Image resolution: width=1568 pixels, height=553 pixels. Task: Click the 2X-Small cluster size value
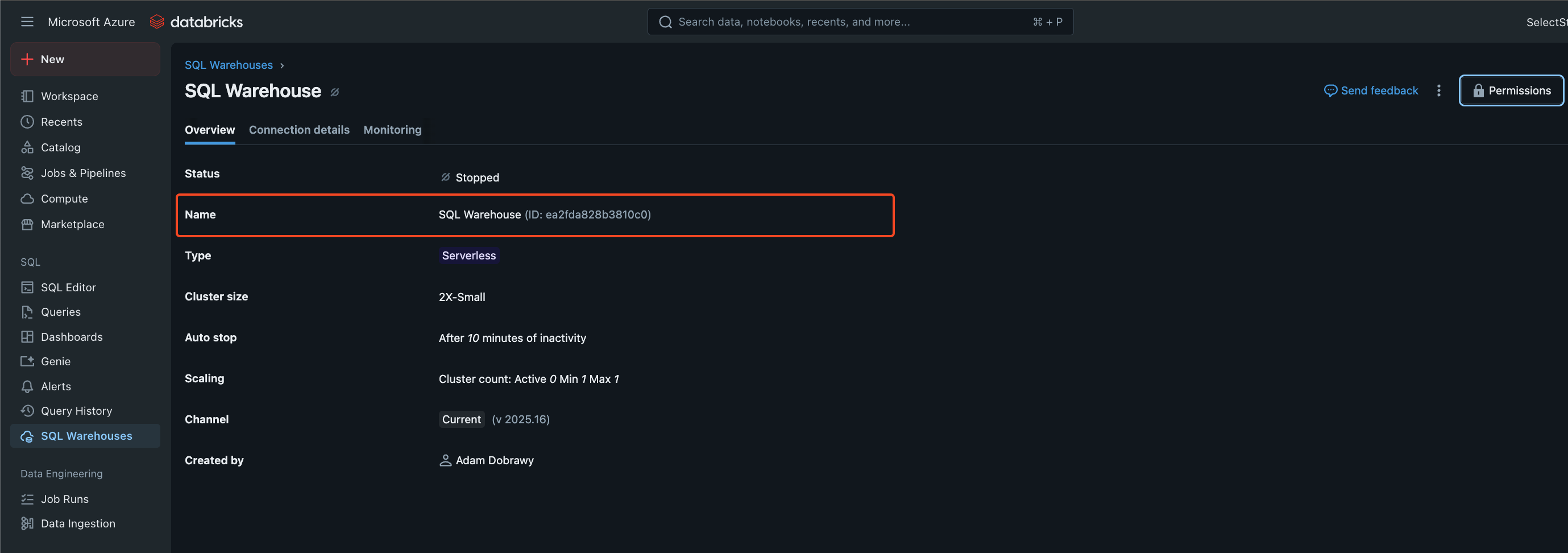[x=462, y=297]
